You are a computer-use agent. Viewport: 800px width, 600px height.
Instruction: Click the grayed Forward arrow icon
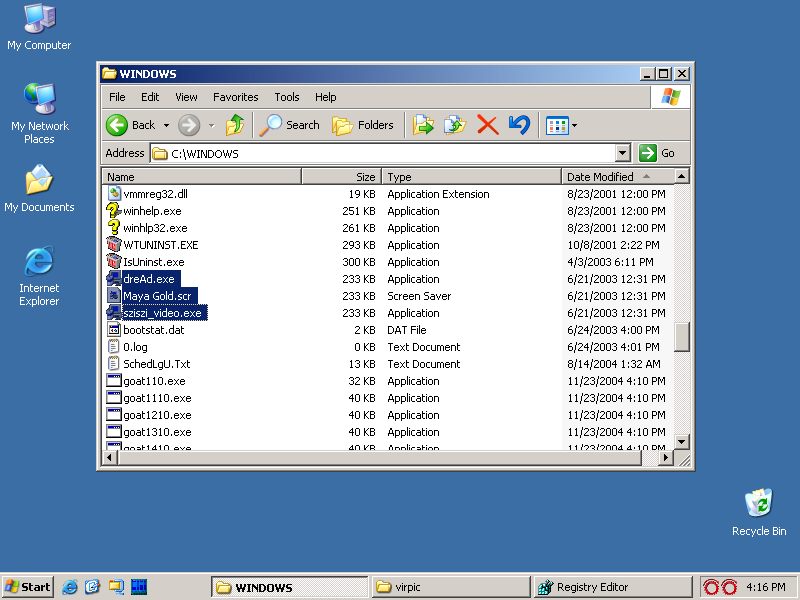point(189,125)
